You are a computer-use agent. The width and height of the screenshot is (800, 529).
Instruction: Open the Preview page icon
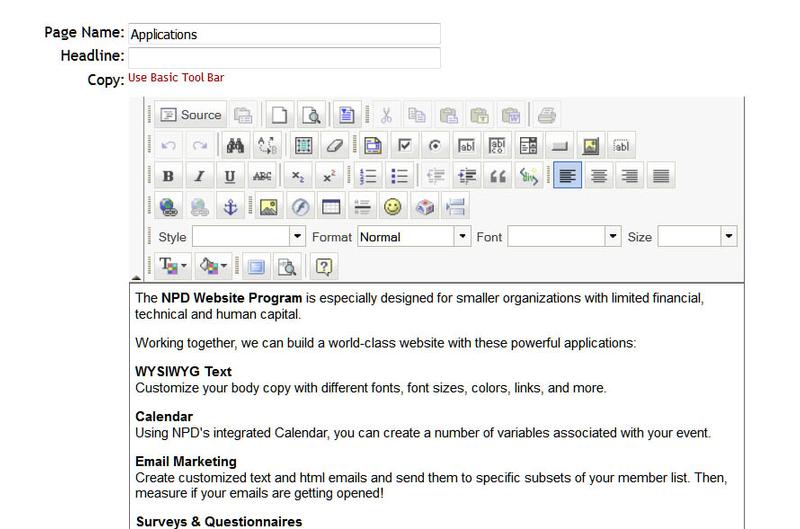coord(310,115)
